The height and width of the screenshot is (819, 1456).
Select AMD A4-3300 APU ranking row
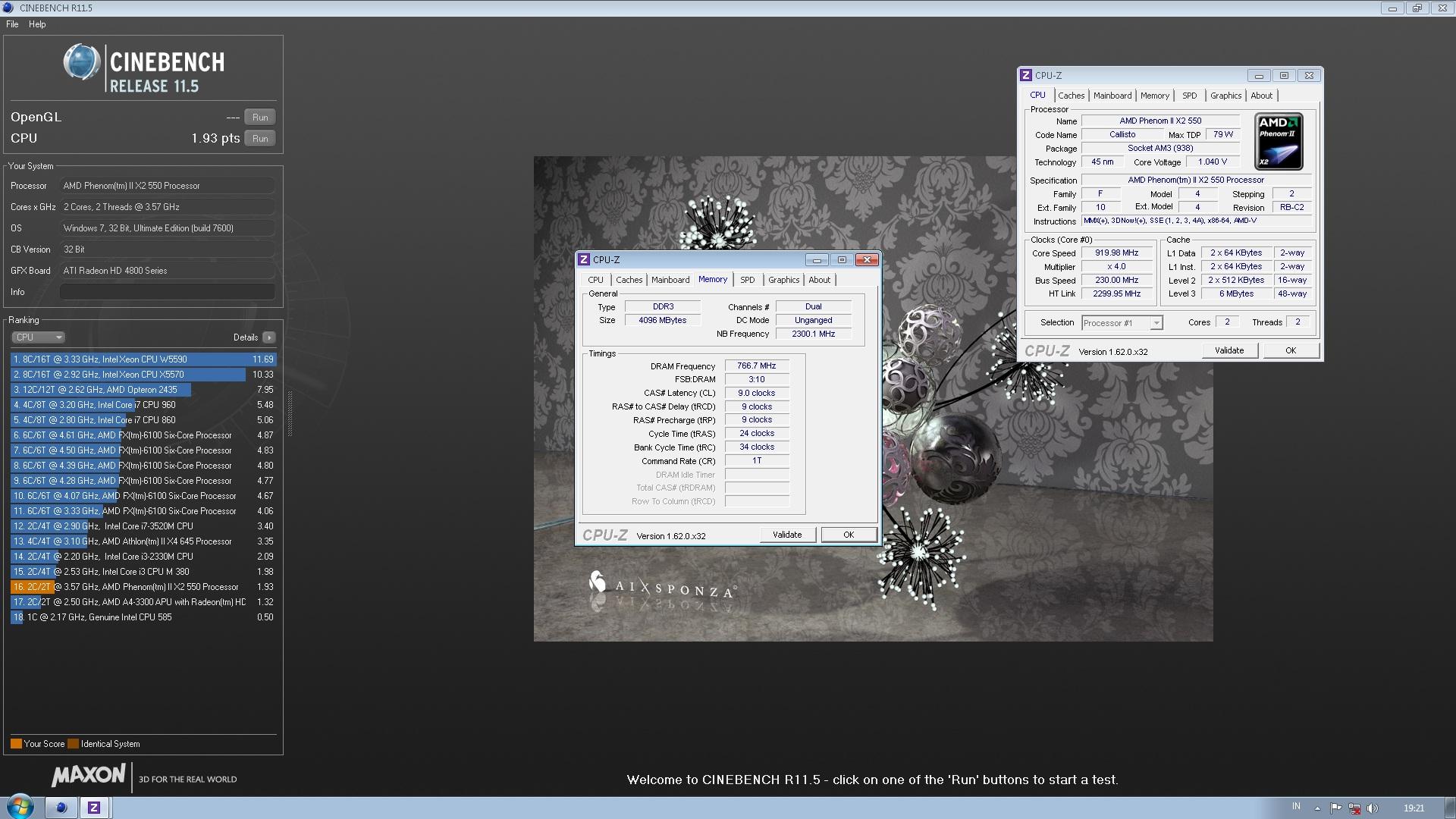[x=143, y=602]
